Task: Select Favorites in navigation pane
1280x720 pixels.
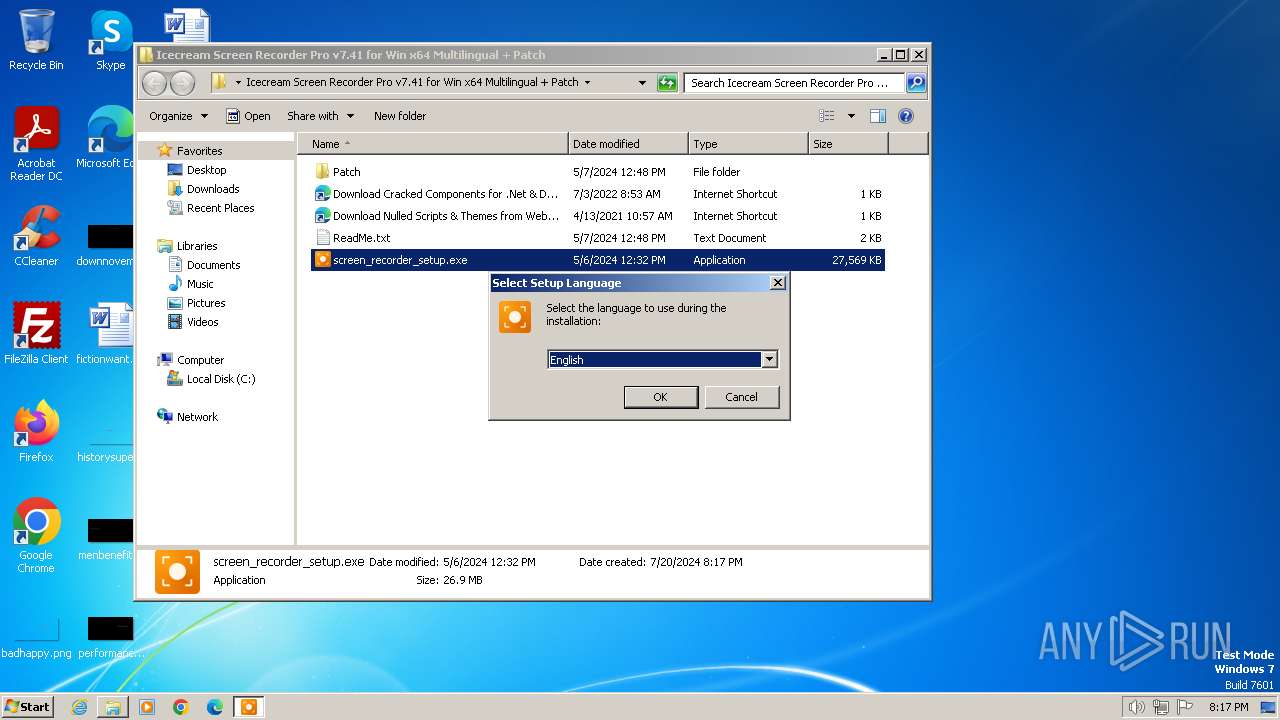Action: point(199,151)
